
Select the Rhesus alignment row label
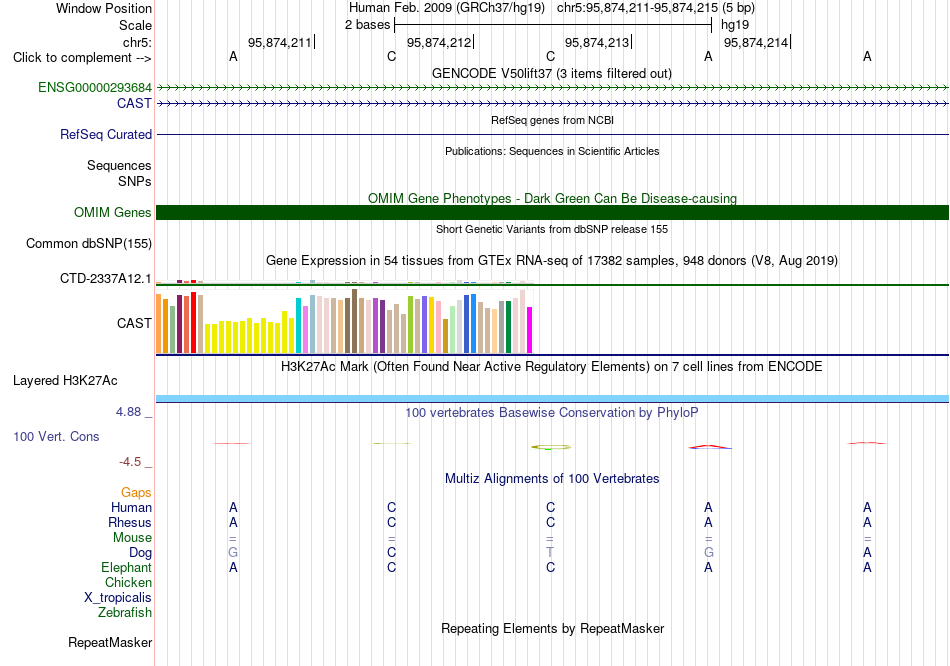(x=130, y=523)
